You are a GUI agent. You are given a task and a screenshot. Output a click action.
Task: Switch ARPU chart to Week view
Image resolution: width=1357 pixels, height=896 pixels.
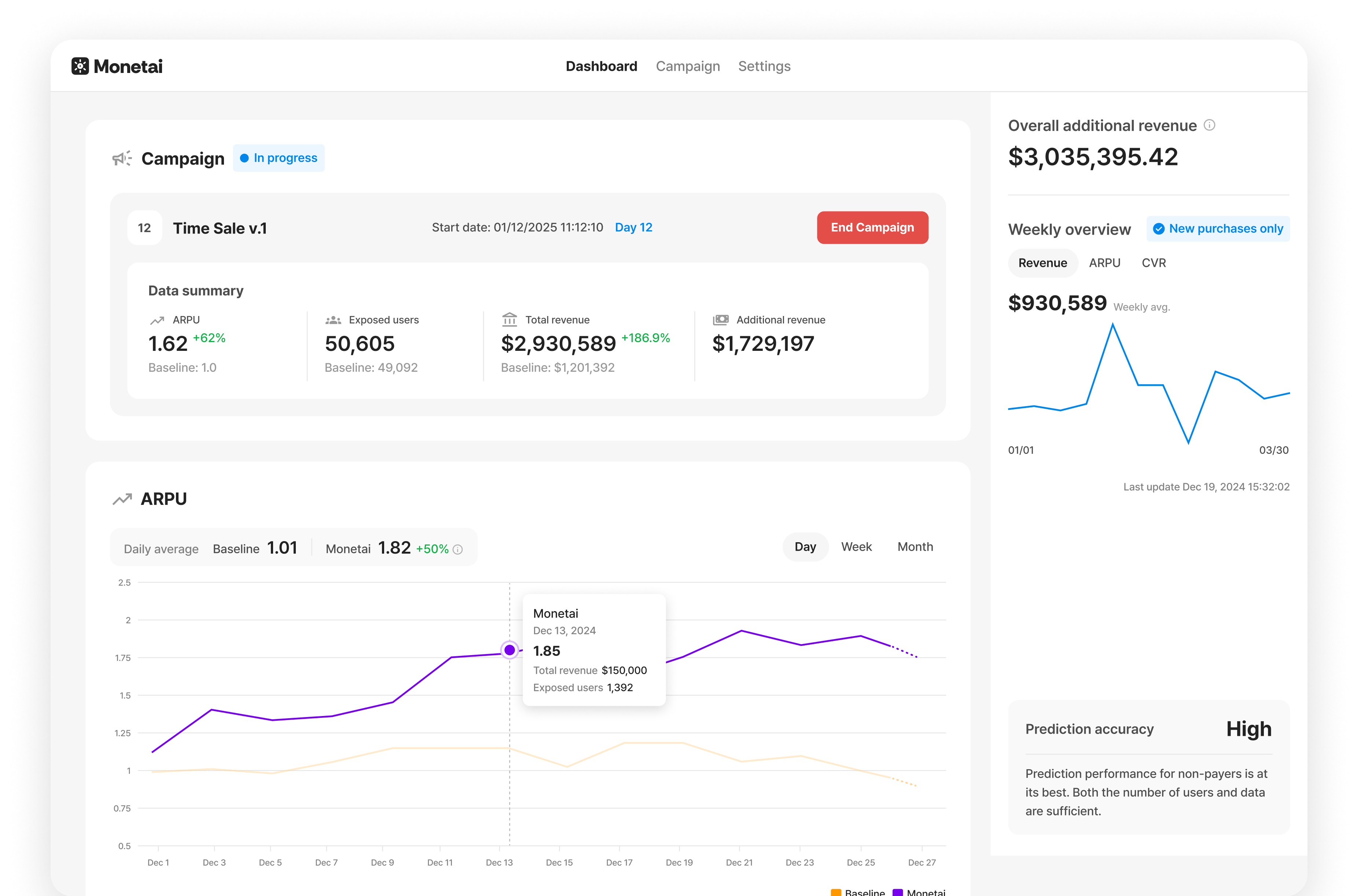tap(857, 547)
